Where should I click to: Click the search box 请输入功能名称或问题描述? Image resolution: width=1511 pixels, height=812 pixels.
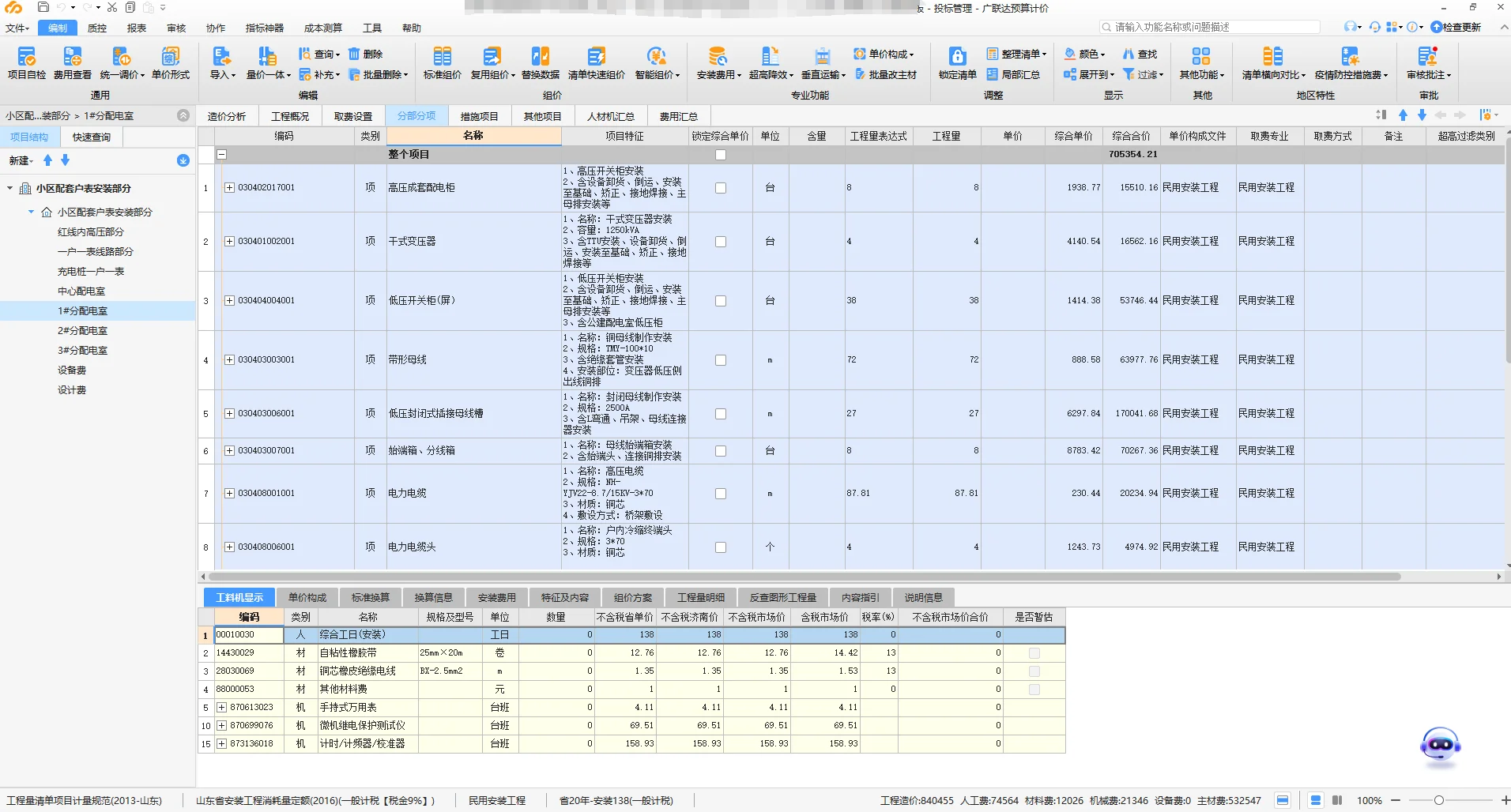[1210, 27]
